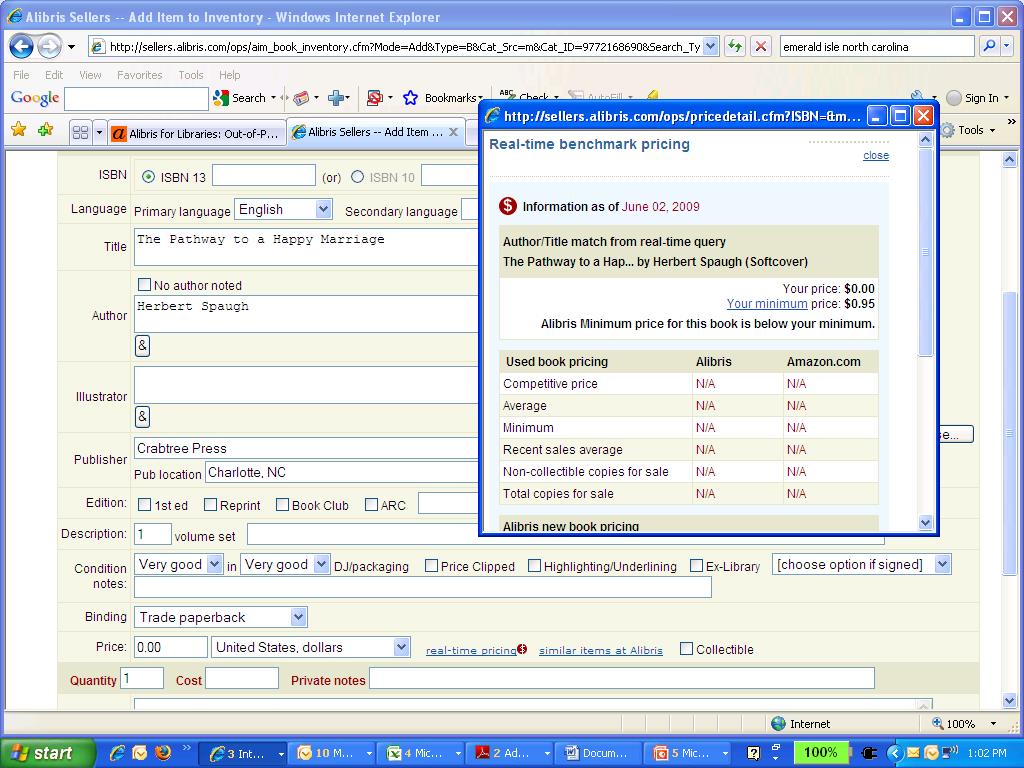The image size is (1024, 768).
Task: Open the Primary language dropdown
Action: 283,210
